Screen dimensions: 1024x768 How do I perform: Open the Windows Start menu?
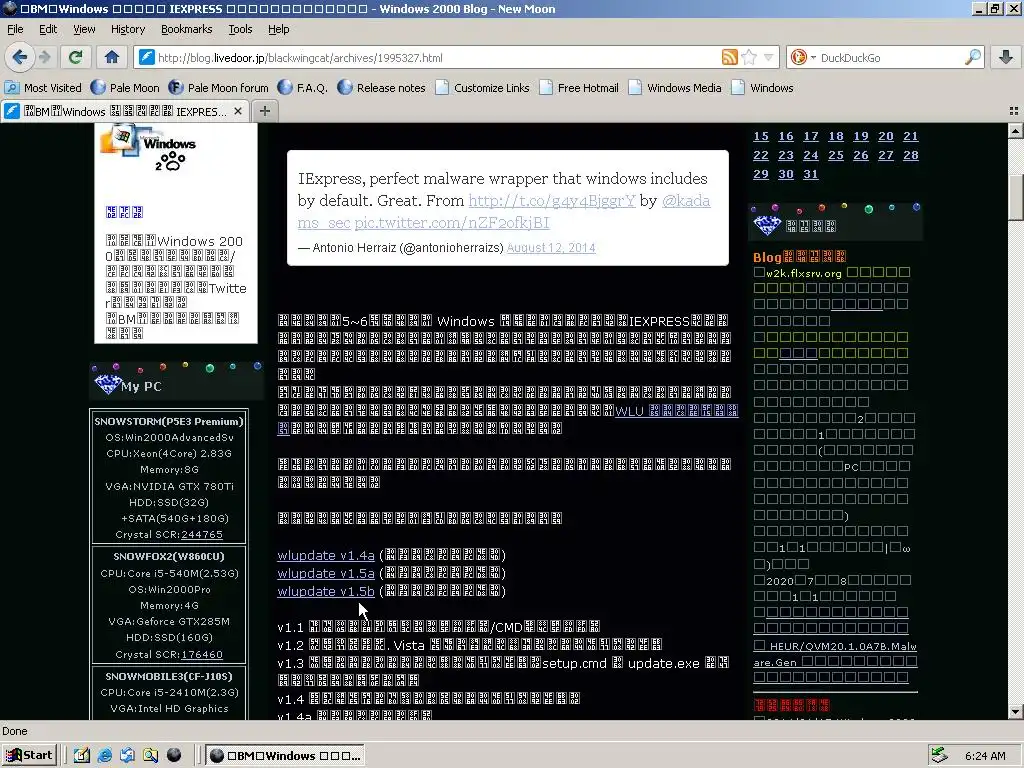[x=29, y=756]
